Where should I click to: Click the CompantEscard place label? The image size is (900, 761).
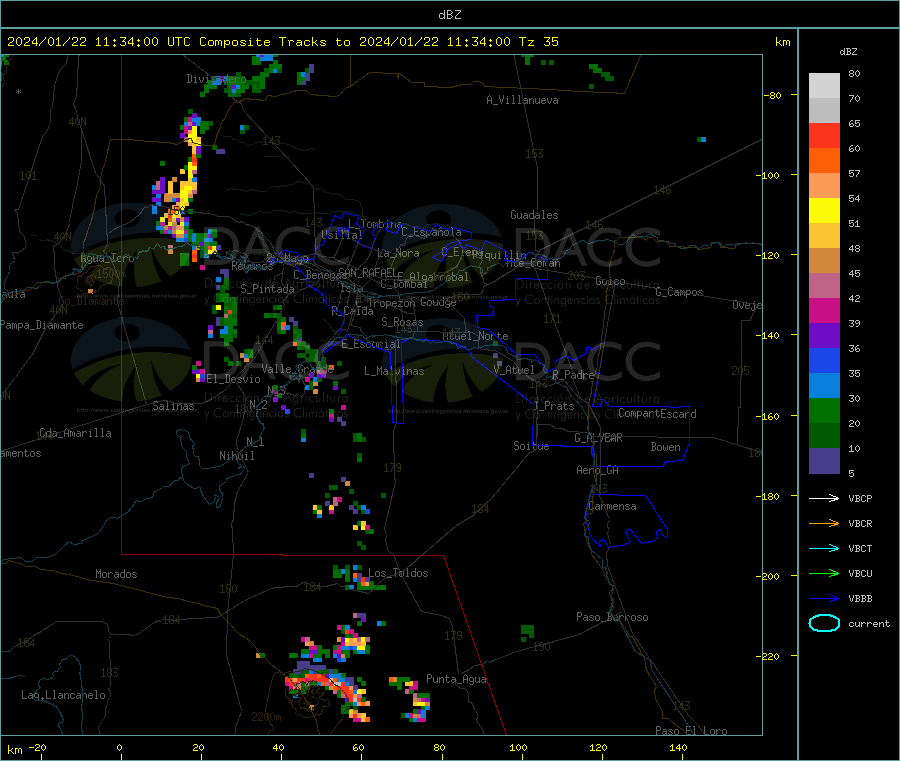(657, 414)
